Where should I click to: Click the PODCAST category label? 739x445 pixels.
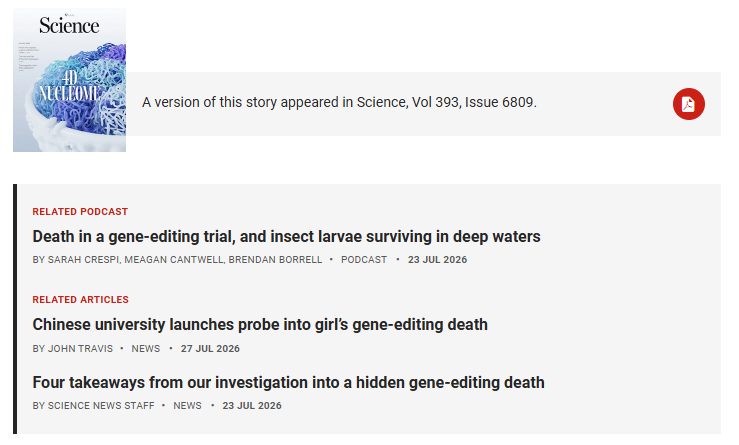(x=364, y=260)
